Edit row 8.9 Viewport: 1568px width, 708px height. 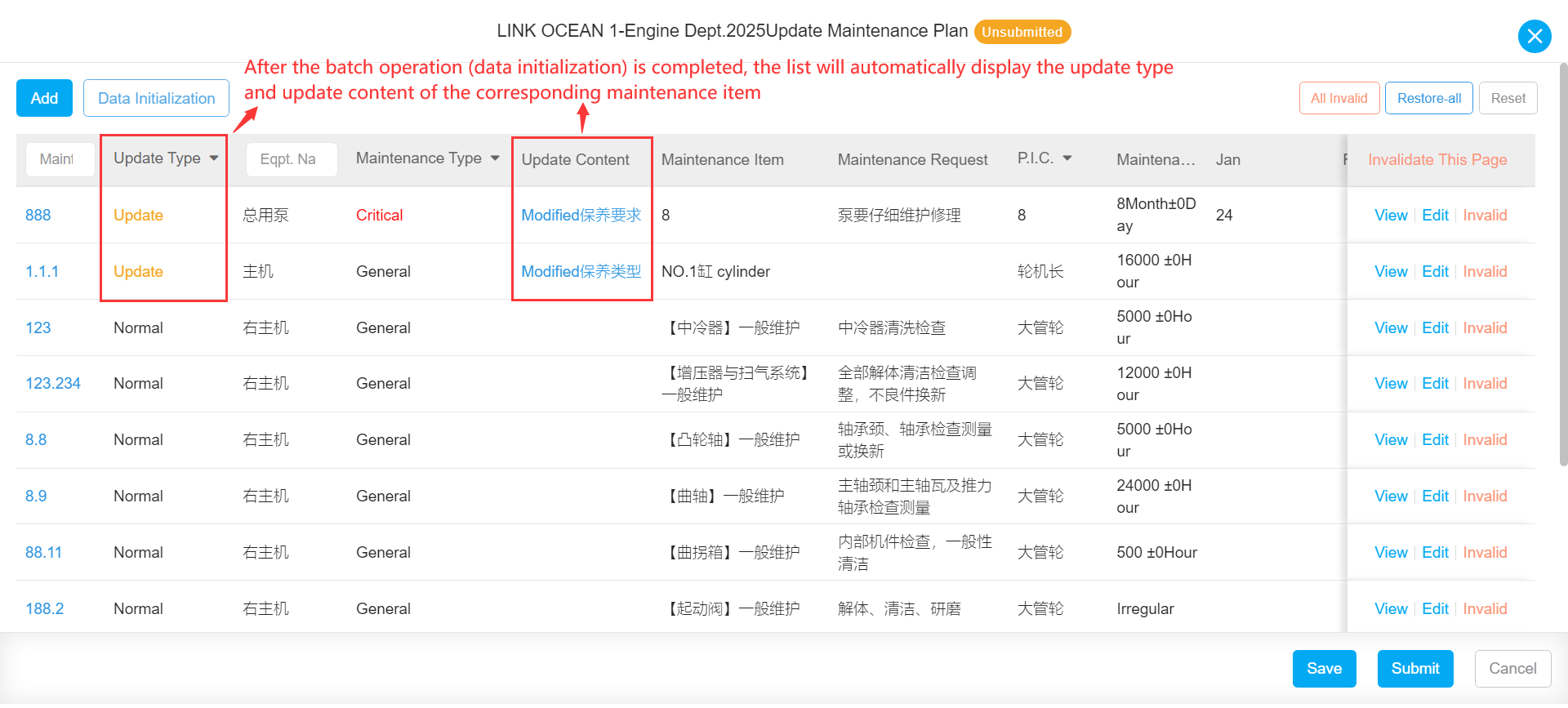[x=1435, y=496]
